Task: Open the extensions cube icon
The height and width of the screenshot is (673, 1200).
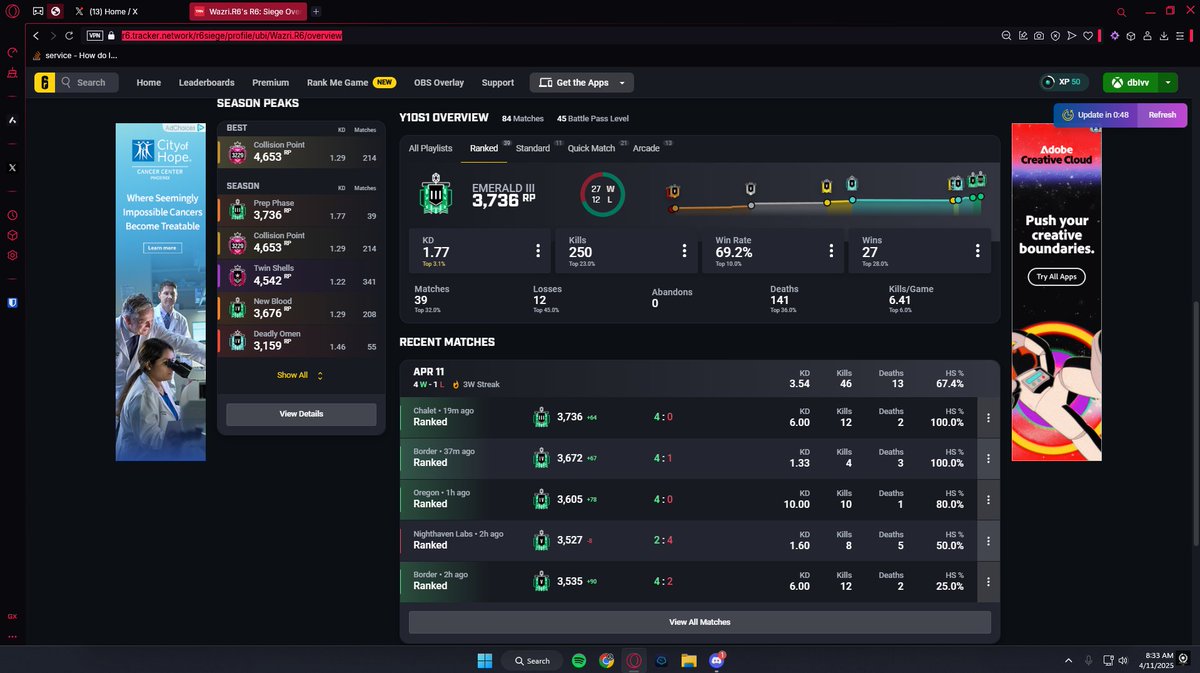Action: pos(1130,35)
